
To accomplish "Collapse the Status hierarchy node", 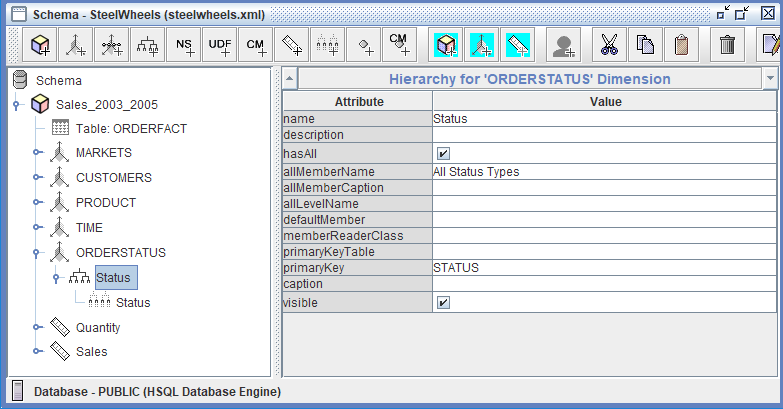I will coord(56,278).
